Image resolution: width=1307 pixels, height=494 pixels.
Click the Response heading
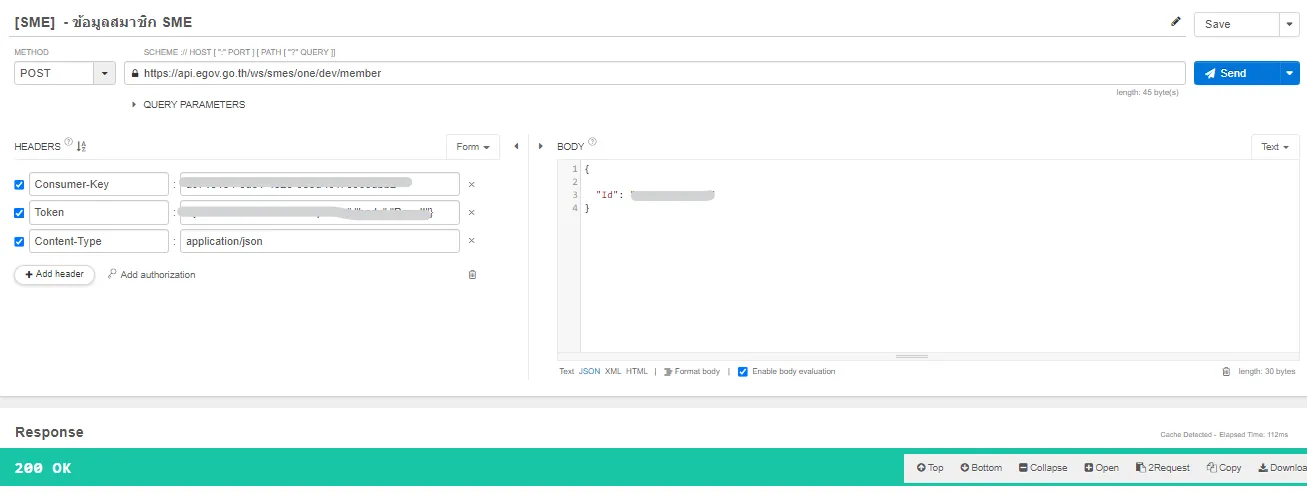pyautogui.click(x=49, y=432)
